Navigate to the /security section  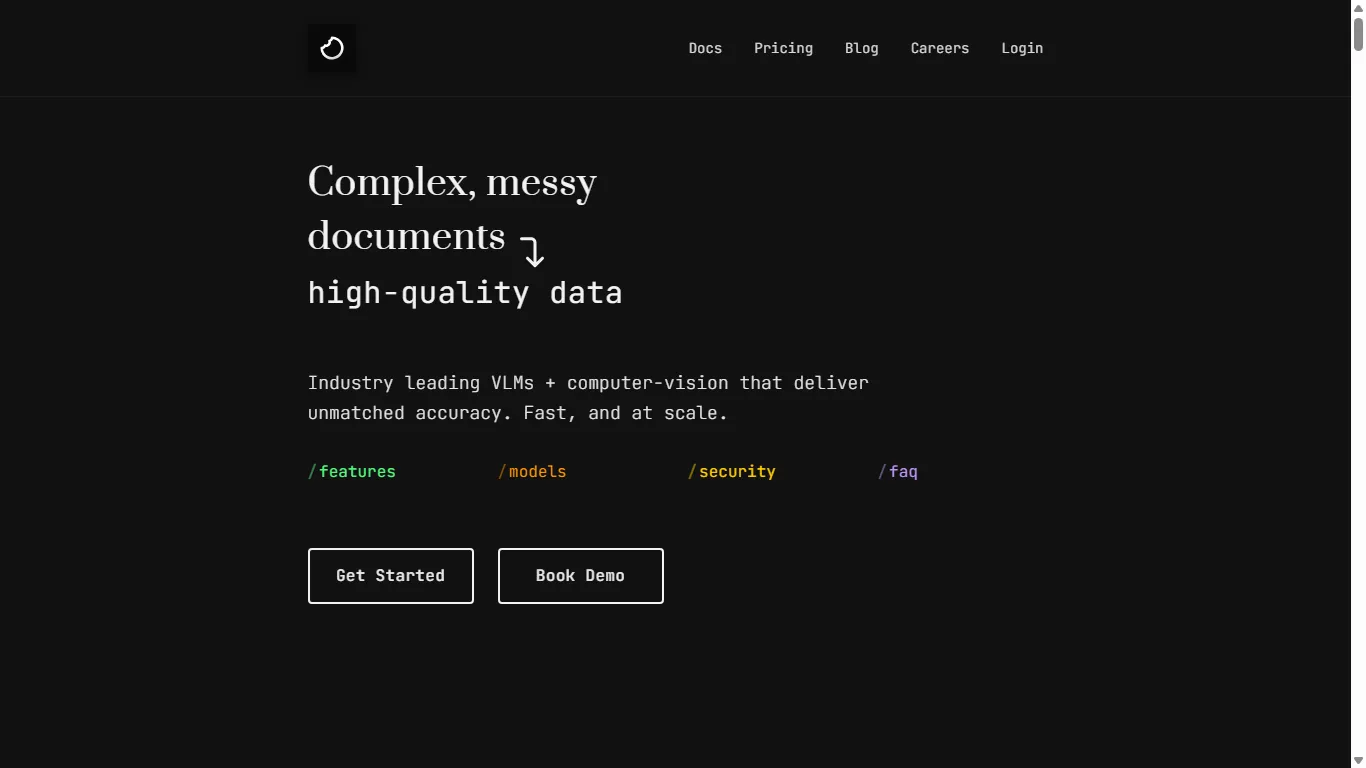(732, 471)
